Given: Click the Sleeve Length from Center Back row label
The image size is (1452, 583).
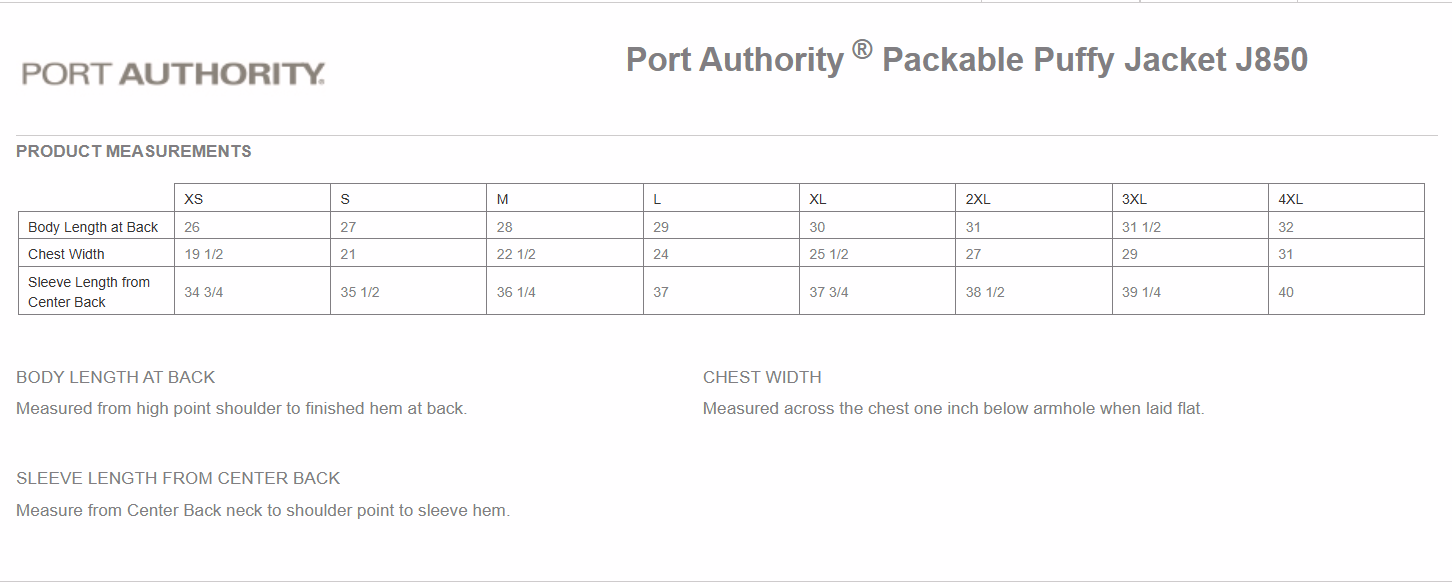Looking at the screenshot, I should (89, 292).
